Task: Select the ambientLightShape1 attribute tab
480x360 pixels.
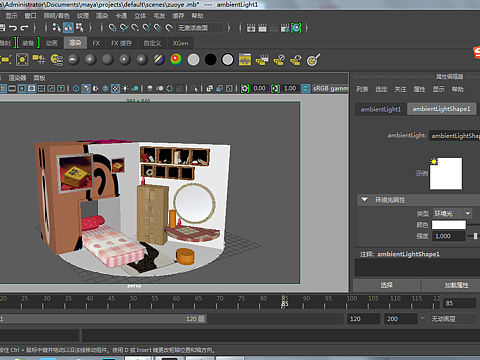Action: [x=441, y=109]
